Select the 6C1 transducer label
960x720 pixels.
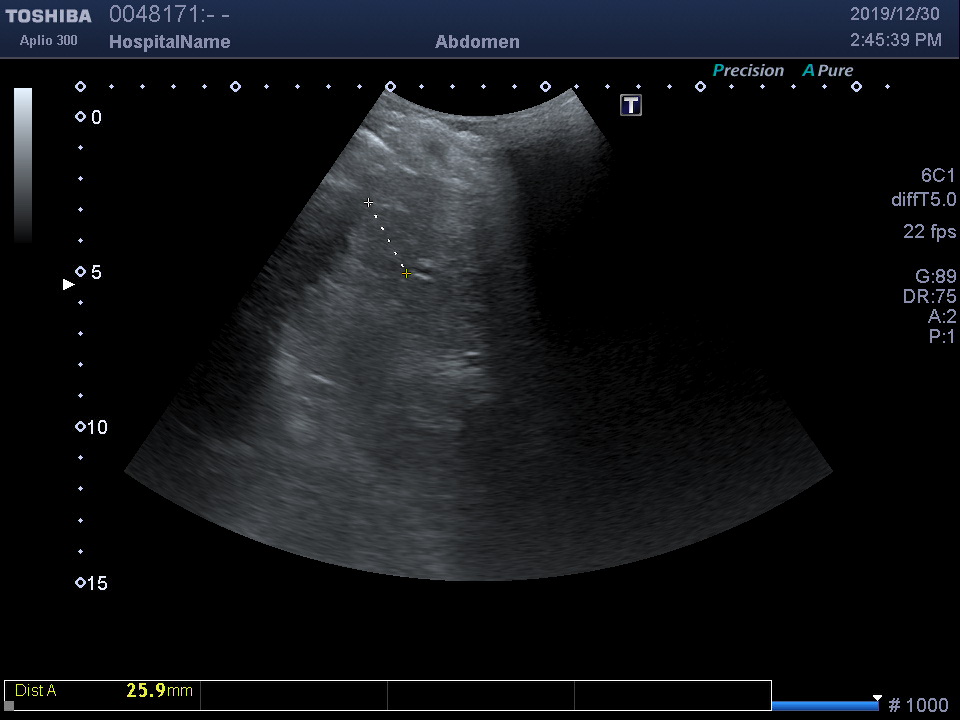938,175
